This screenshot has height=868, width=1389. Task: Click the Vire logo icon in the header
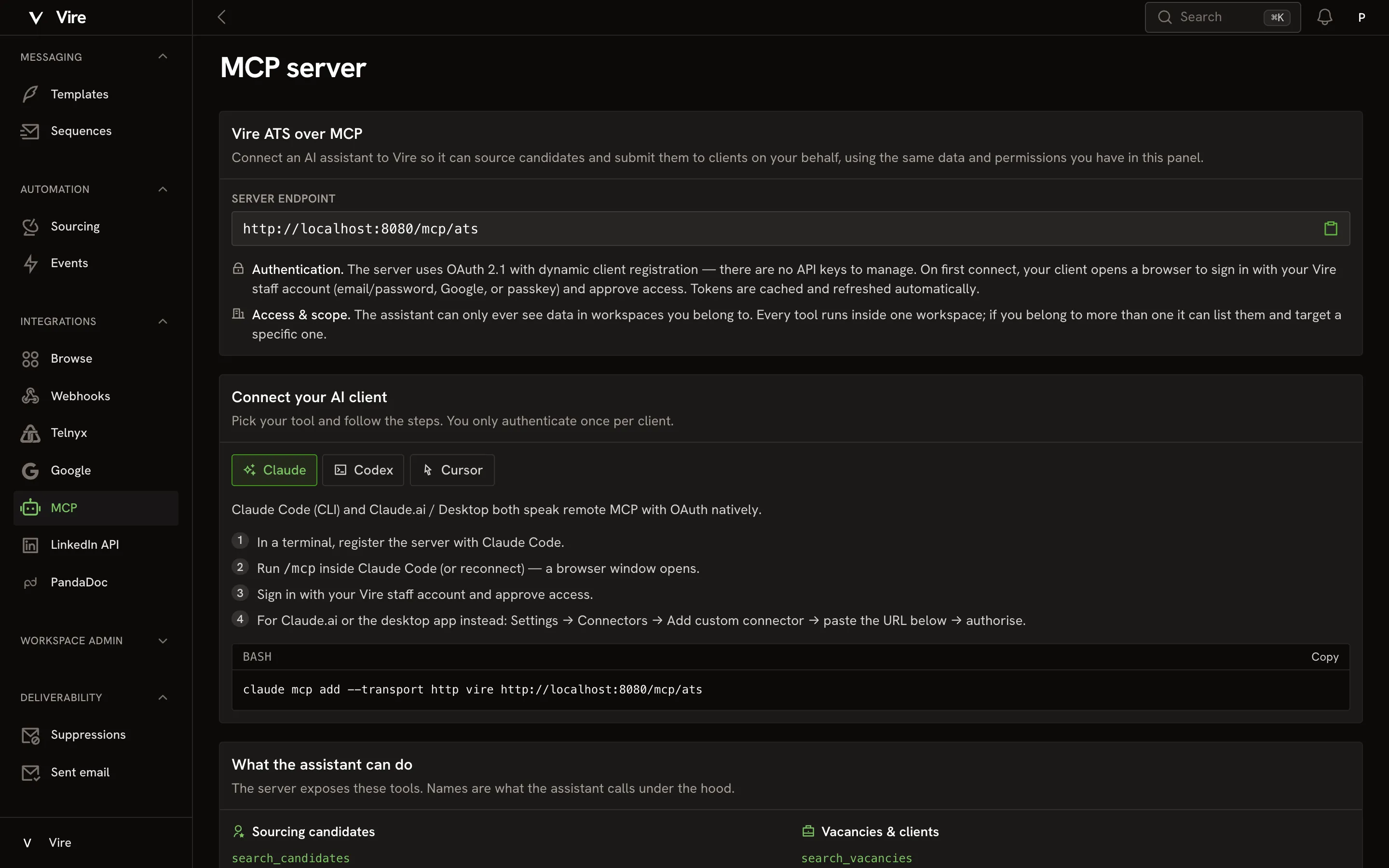point(36,18)
